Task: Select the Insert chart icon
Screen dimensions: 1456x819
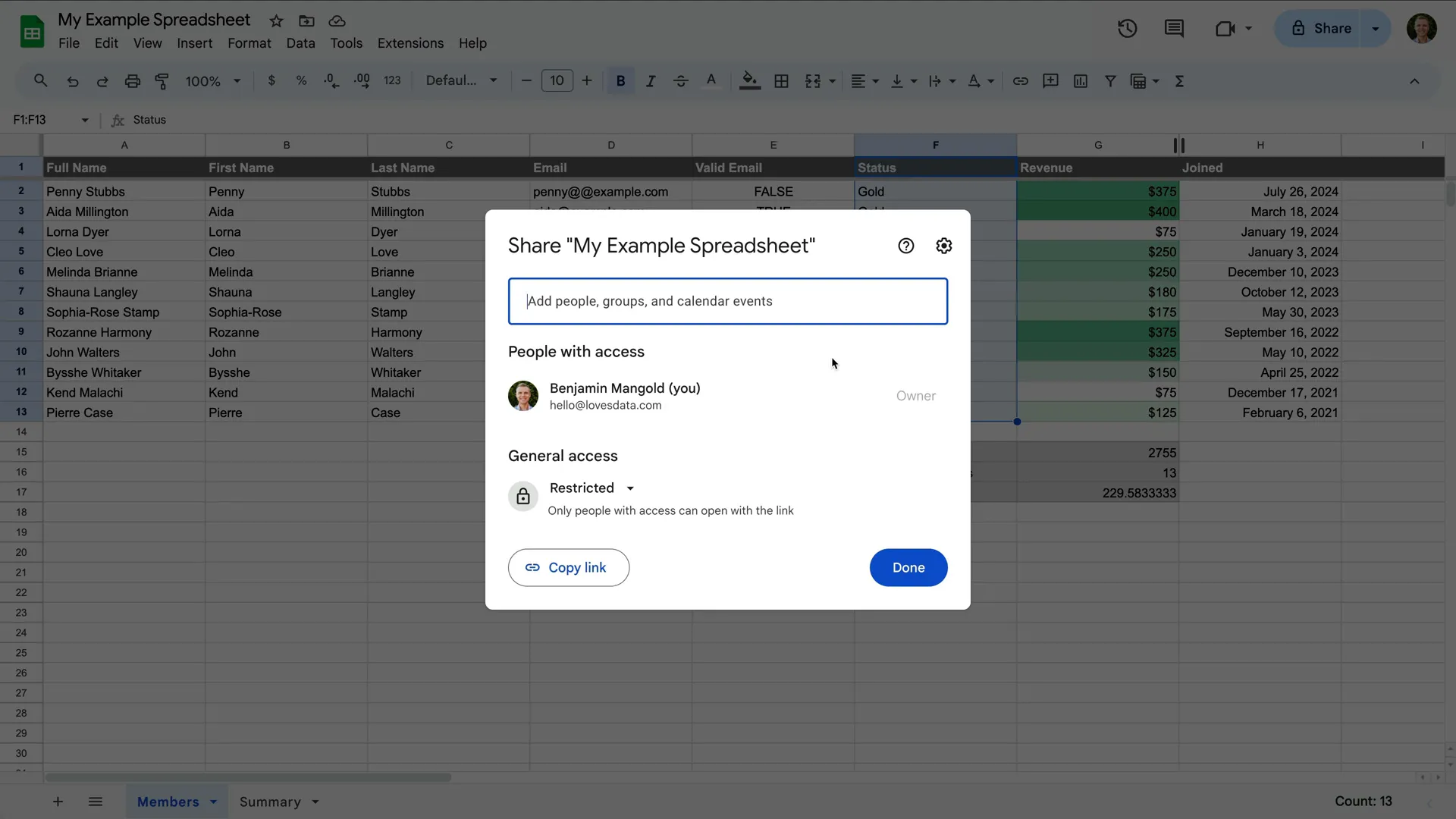Action: (1081, 80)
